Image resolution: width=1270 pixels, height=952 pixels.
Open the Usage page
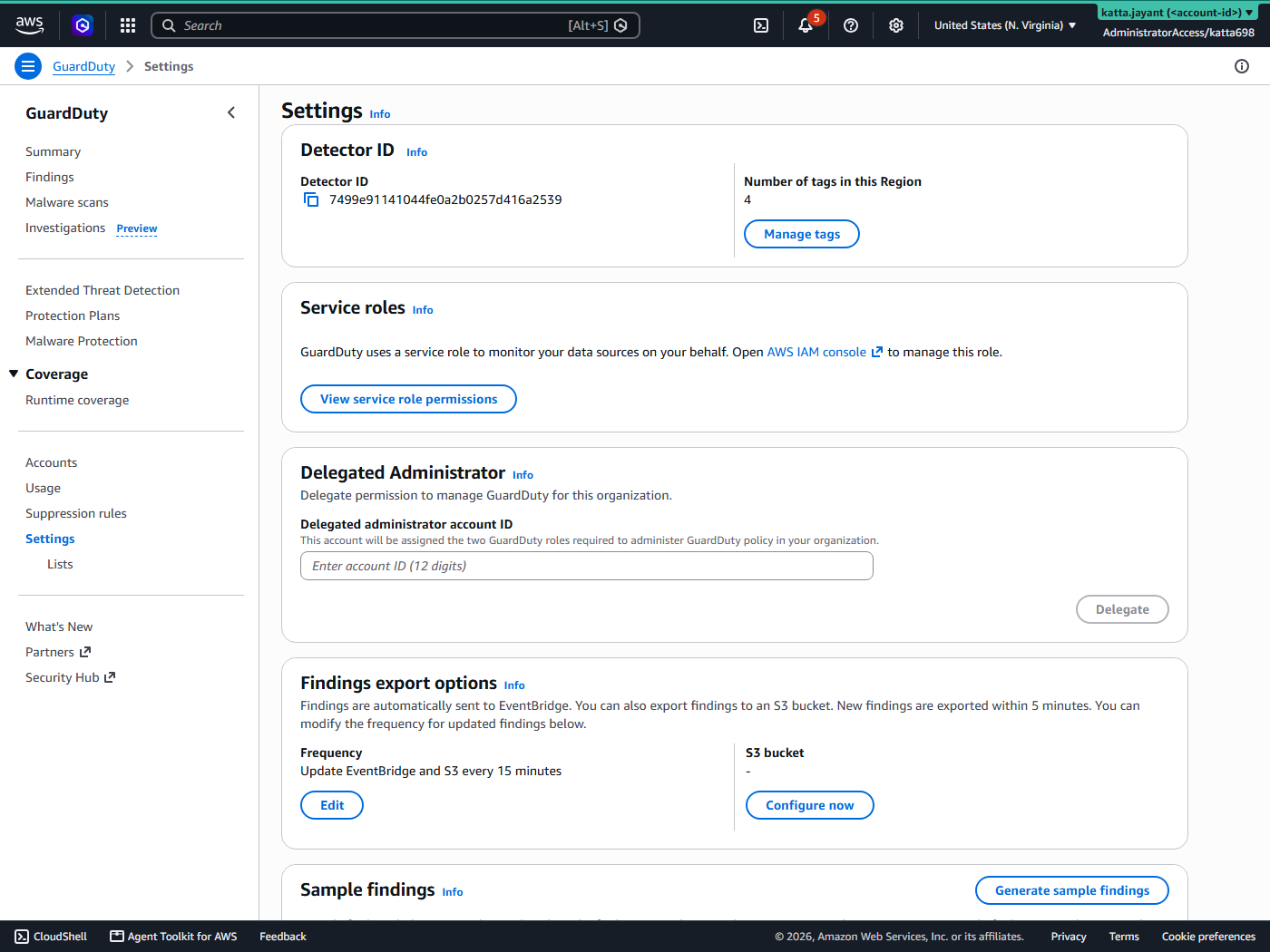[x=44, y=488]
